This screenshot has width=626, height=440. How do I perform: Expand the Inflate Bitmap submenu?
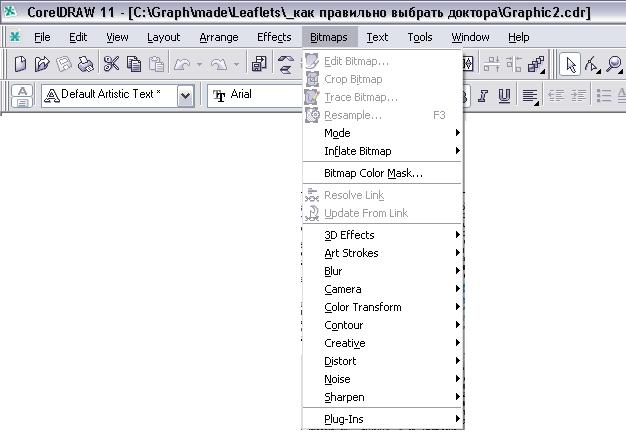tap(382, 151)
